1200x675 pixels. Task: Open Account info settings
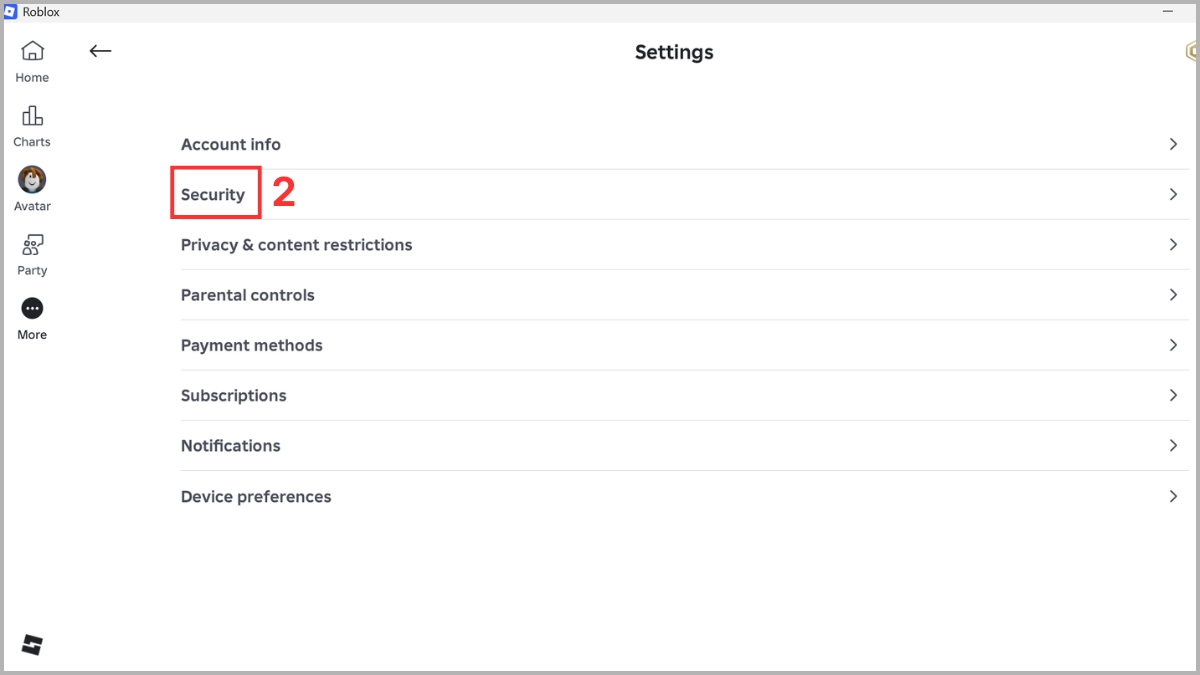[x=680, y=144]
